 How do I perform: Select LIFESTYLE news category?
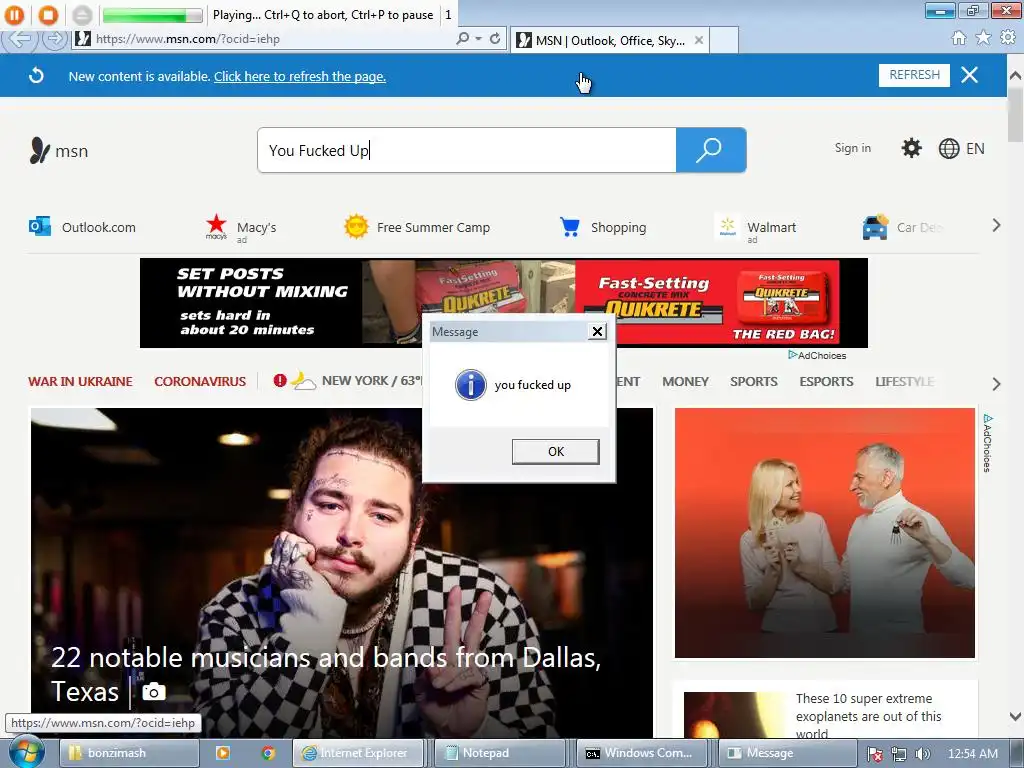click(x=904, y=381)
